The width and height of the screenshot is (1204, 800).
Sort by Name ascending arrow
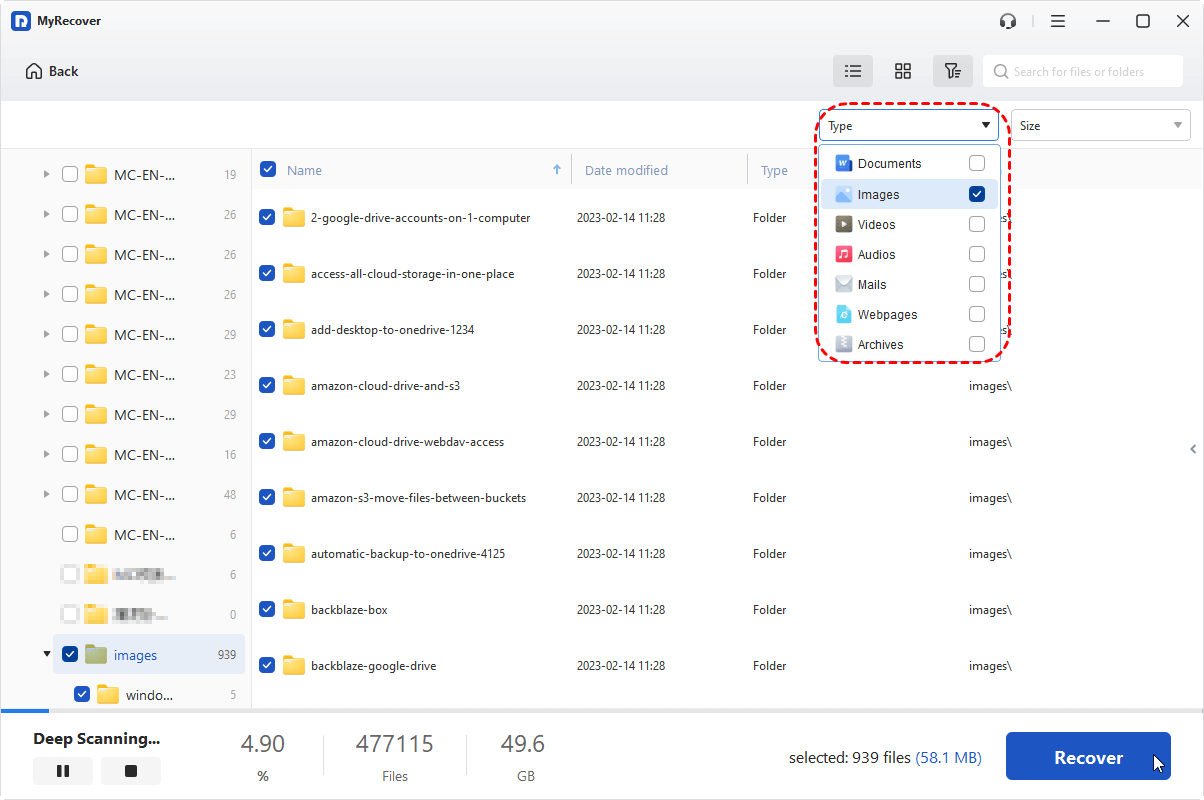(557, 170)
